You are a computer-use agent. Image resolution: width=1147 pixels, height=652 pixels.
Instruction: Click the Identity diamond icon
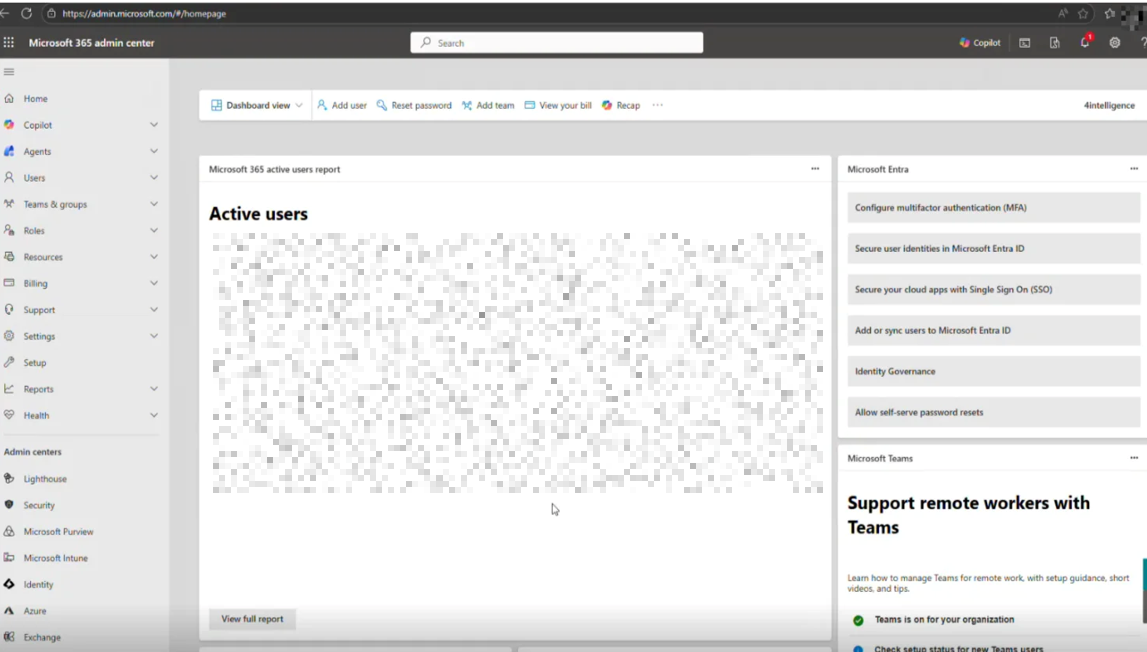point(9,584)
